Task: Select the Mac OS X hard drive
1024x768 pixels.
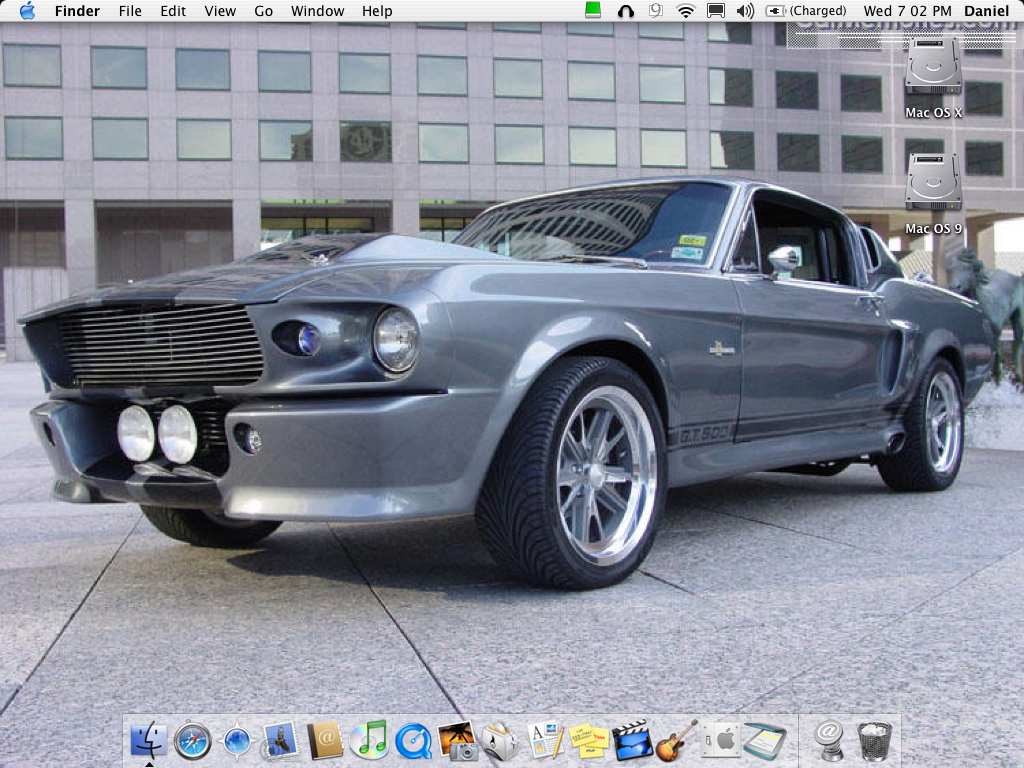Action: click(933, 78)
